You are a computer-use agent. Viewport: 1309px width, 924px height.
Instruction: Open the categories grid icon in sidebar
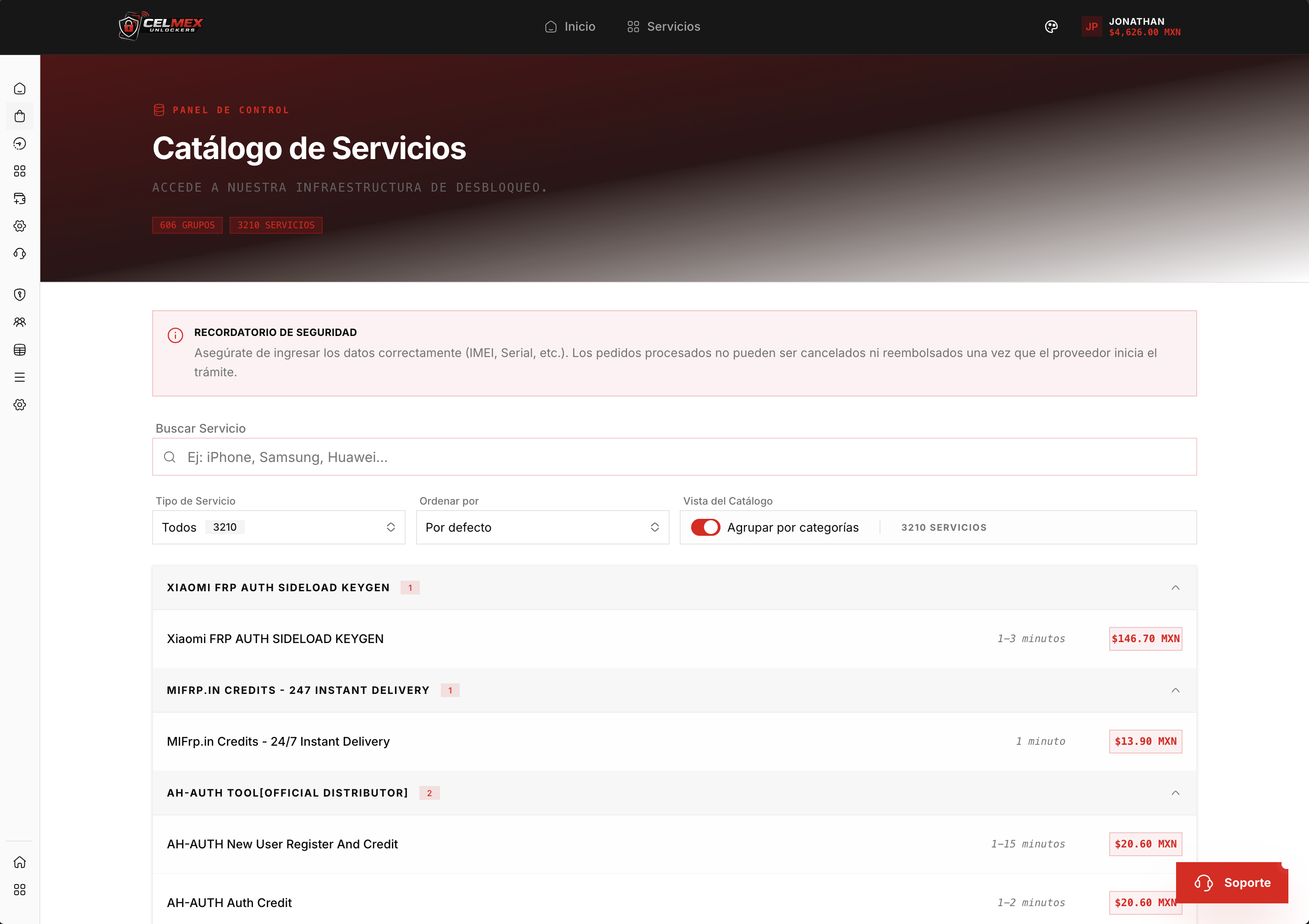[20, 171]
